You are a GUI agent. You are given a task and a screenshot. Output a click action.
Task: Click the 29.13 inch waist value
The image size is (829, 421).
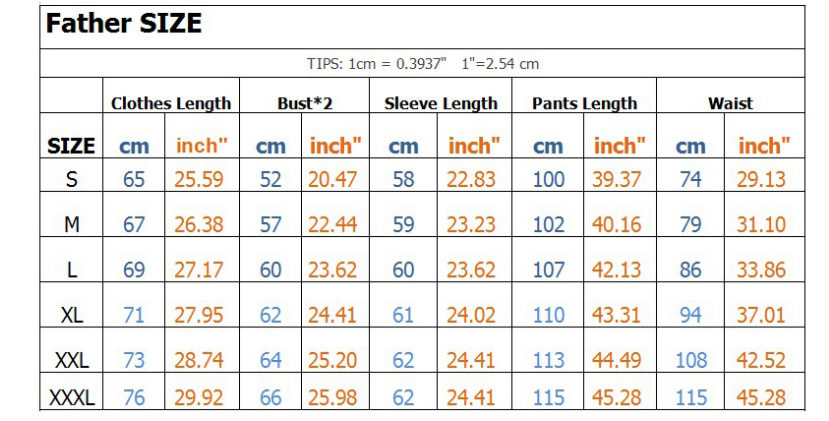coord(761,179)
